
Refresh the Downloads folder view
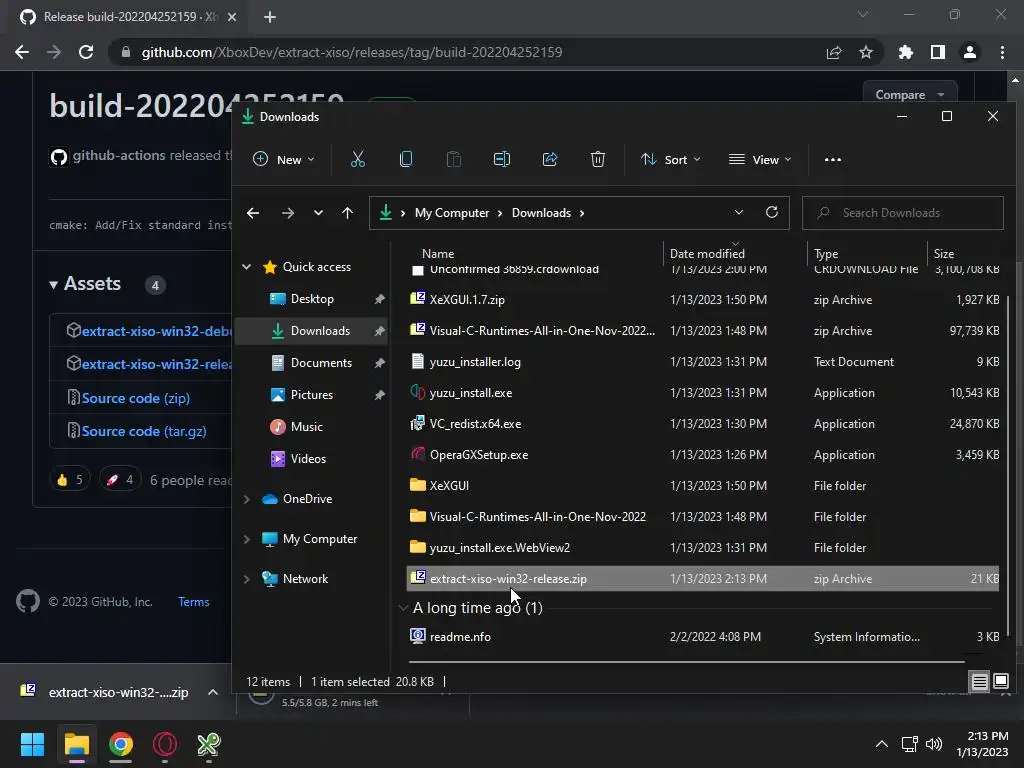771,212
